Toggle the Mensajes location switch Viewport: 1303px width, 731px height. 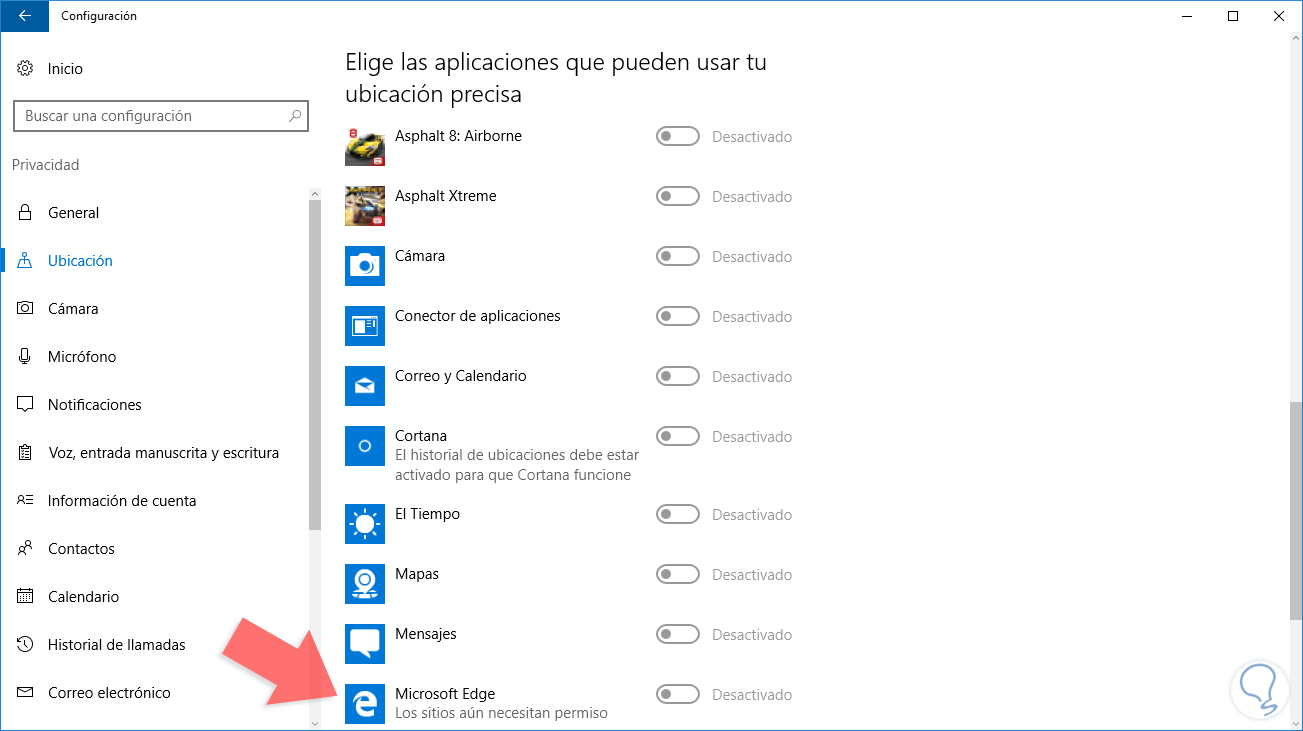677,634
